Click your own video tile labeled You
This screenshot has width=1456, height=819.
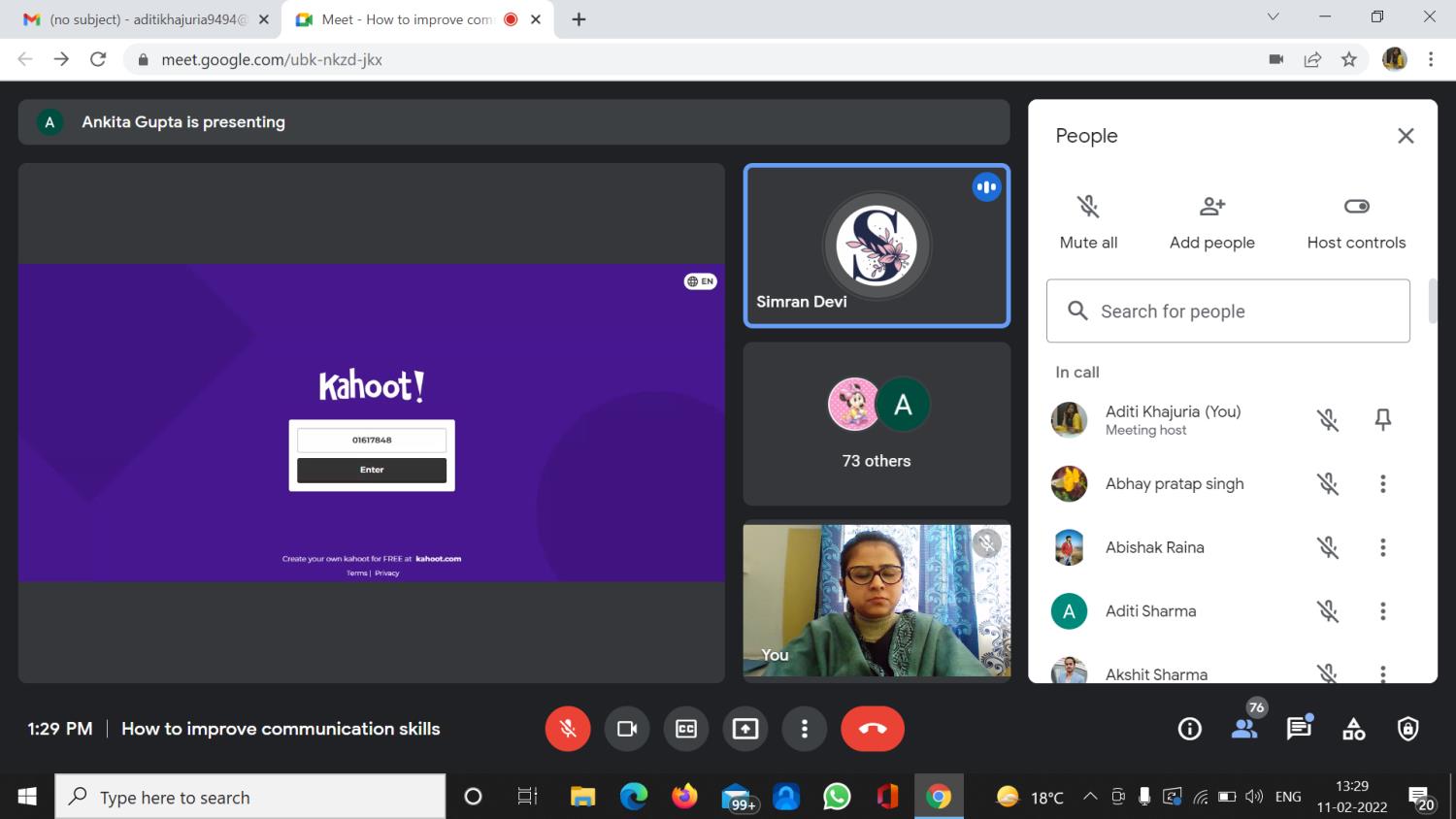pos(877,601)
